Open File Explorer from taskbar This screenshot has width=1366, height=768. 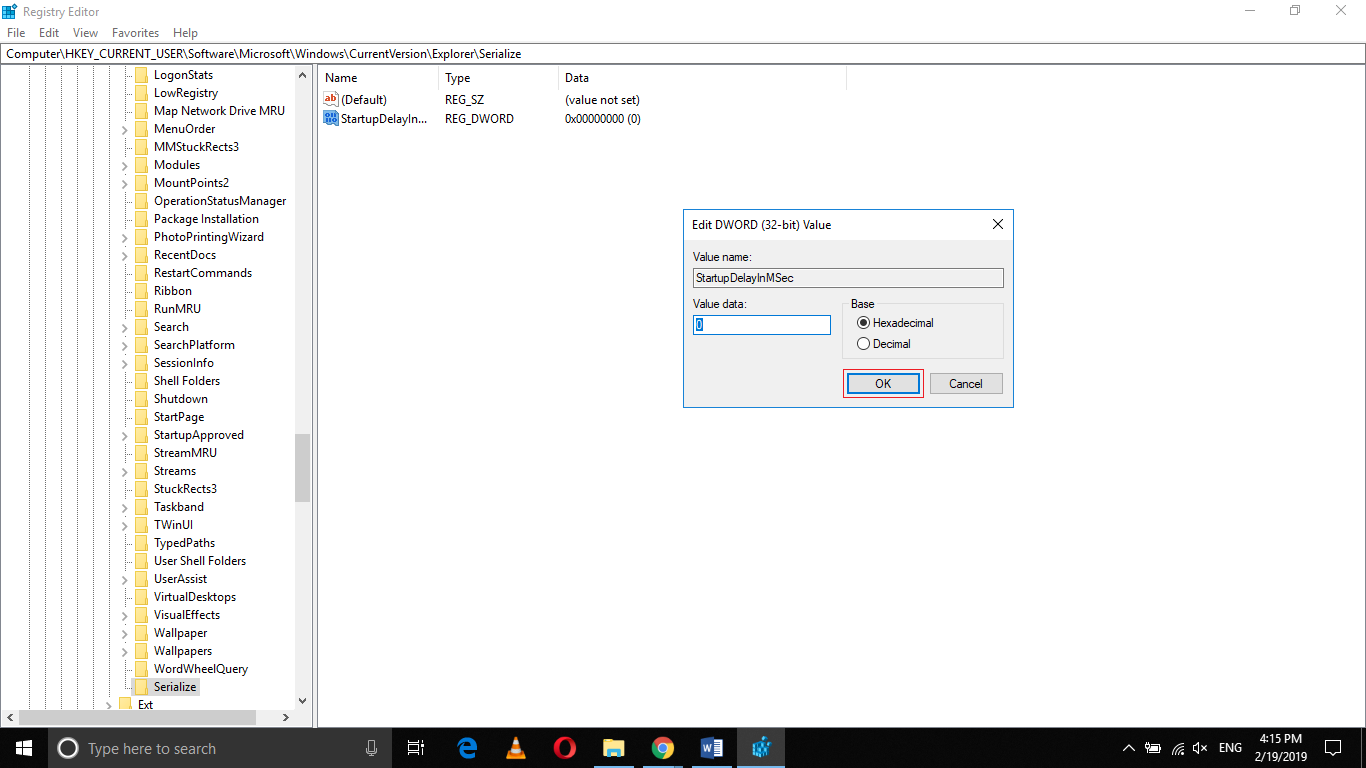(x=614, y=748)
